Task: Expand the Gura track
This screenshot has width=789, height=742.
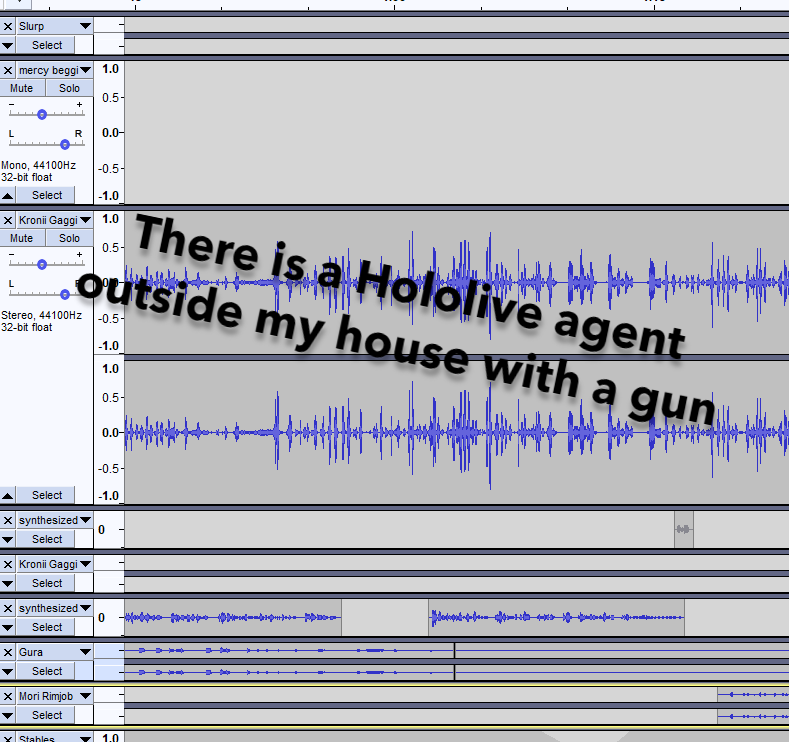Action: [8, 672]
